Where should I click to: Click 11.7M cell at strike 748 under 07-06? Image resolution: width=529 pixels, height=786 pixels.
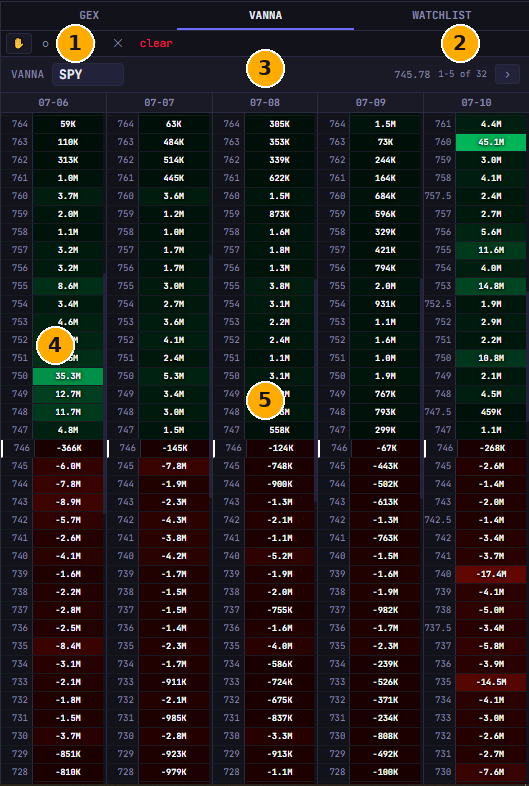(68, 413)
